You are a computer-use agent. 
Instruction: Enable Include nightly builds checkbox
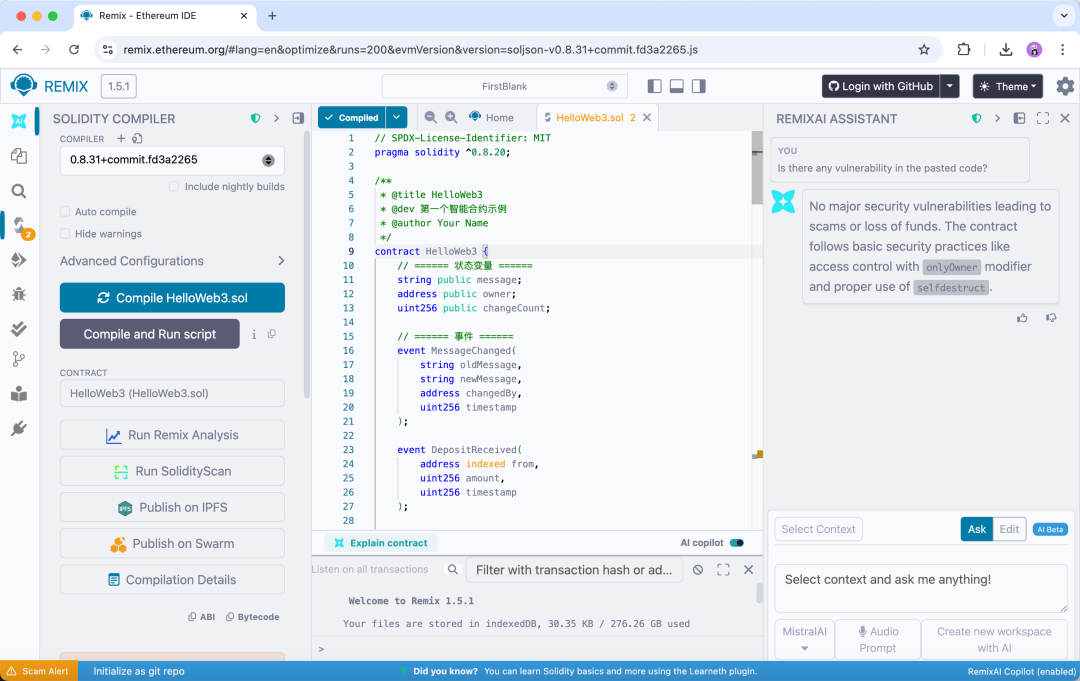174,187
